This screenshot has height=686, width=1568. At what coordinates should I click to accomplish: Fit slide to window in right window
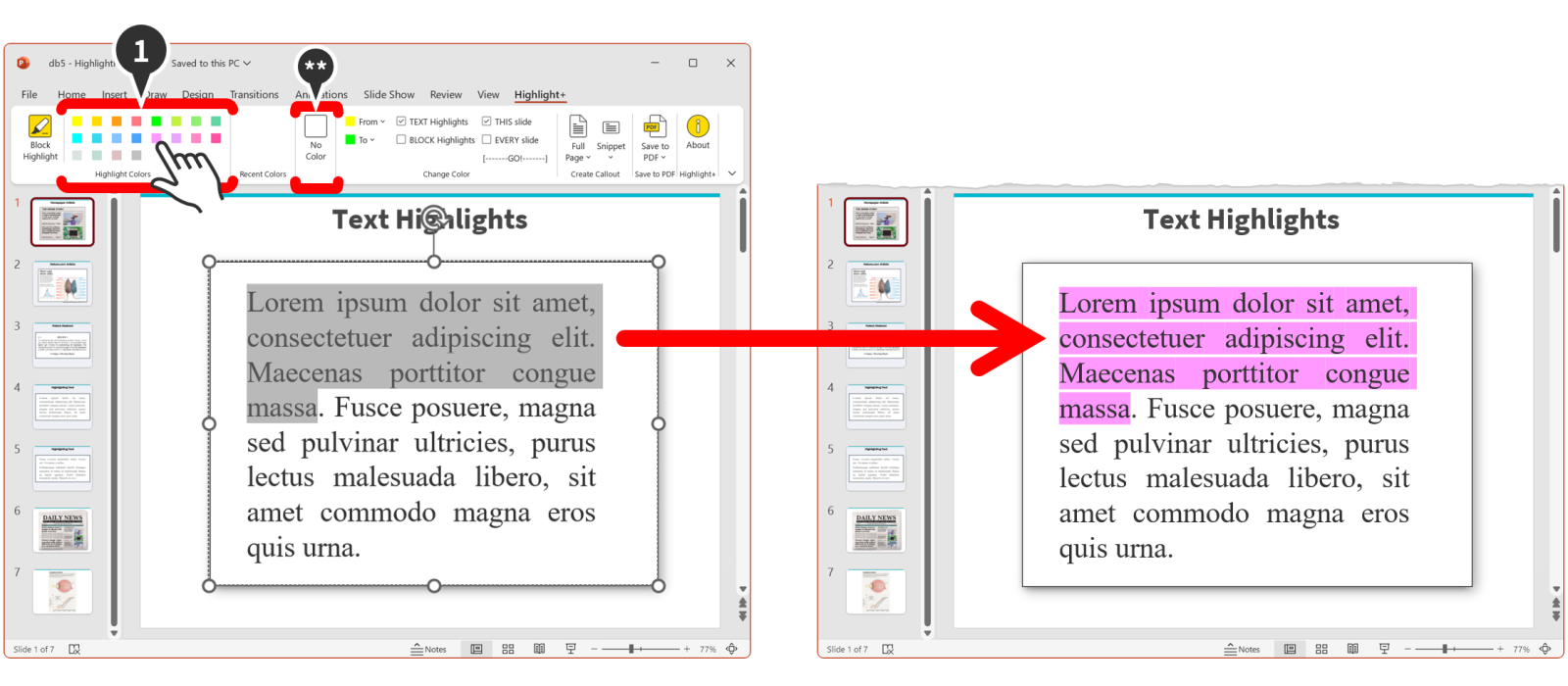1544,649
